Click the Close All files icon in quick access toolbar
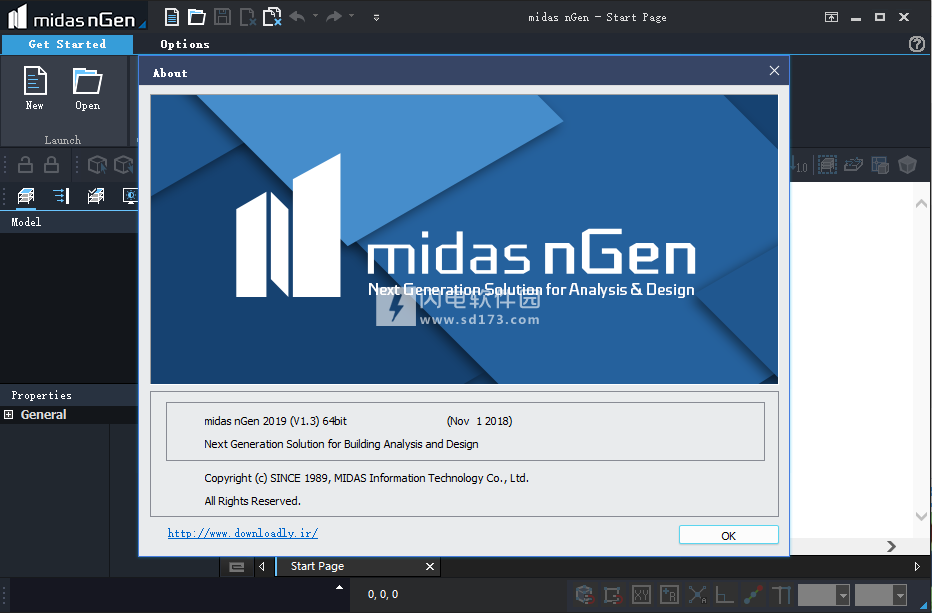This screenshot has height=613, width=932. tap(272, 17)
